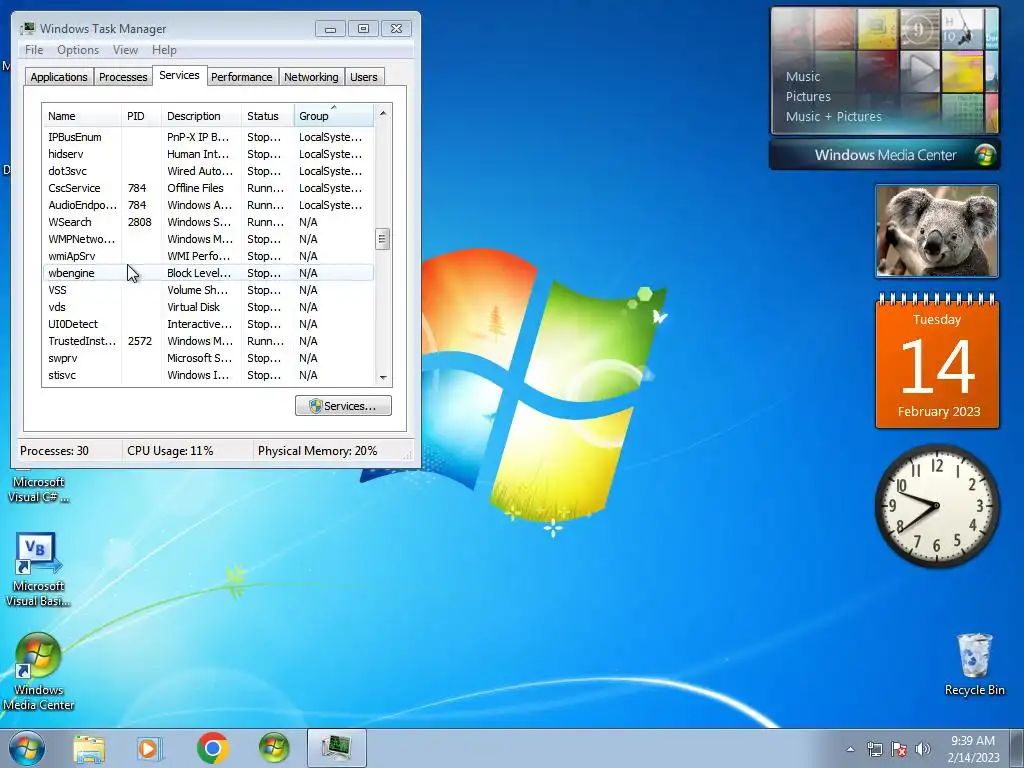Select the TrustedInst... service row
This screenshot has width=1024, height=768.
pos(208,341)
